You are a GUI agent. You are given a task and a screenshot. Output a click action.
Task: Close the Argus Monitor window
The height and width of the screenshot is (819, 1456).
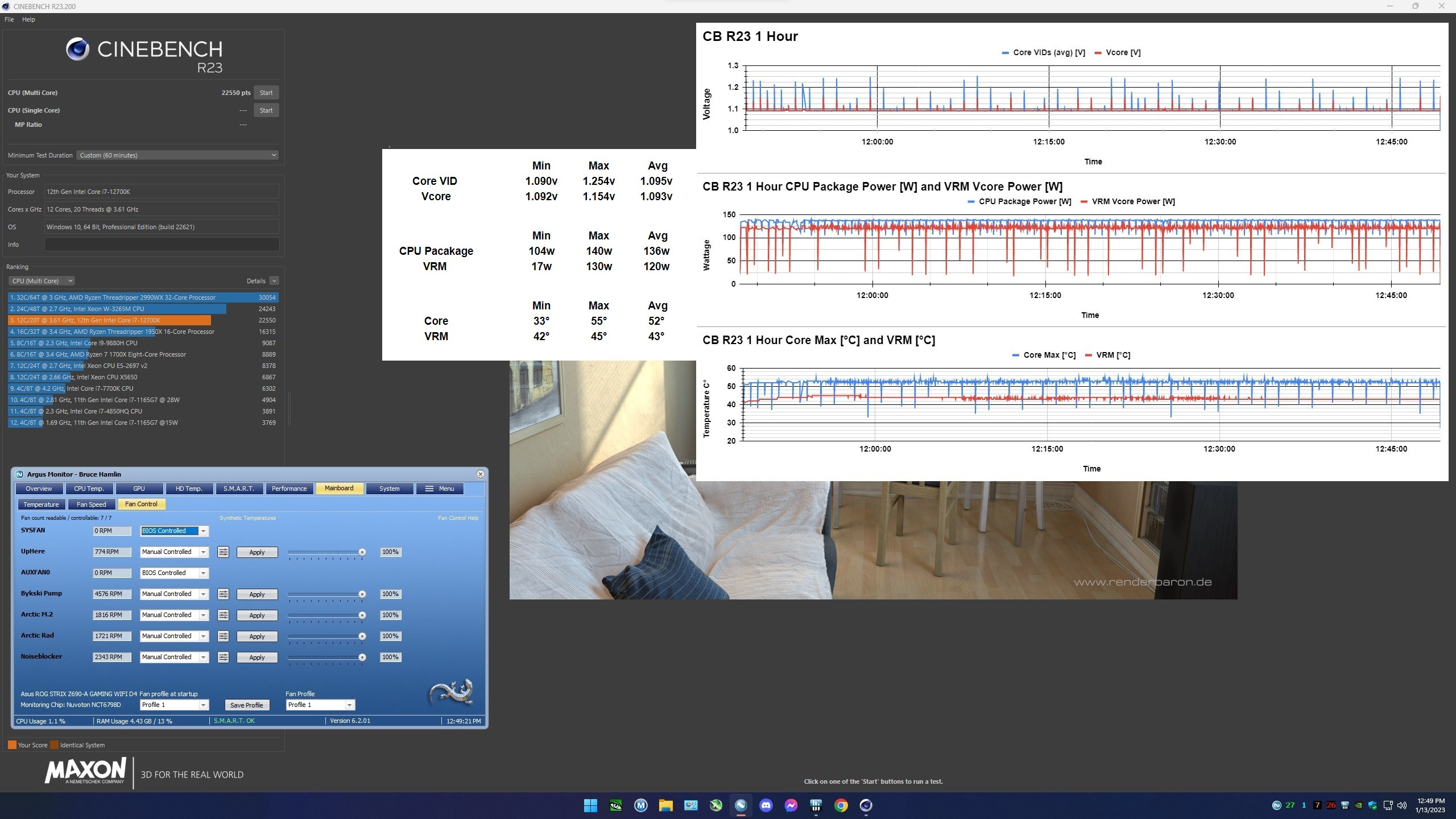(x=480, y=474)
